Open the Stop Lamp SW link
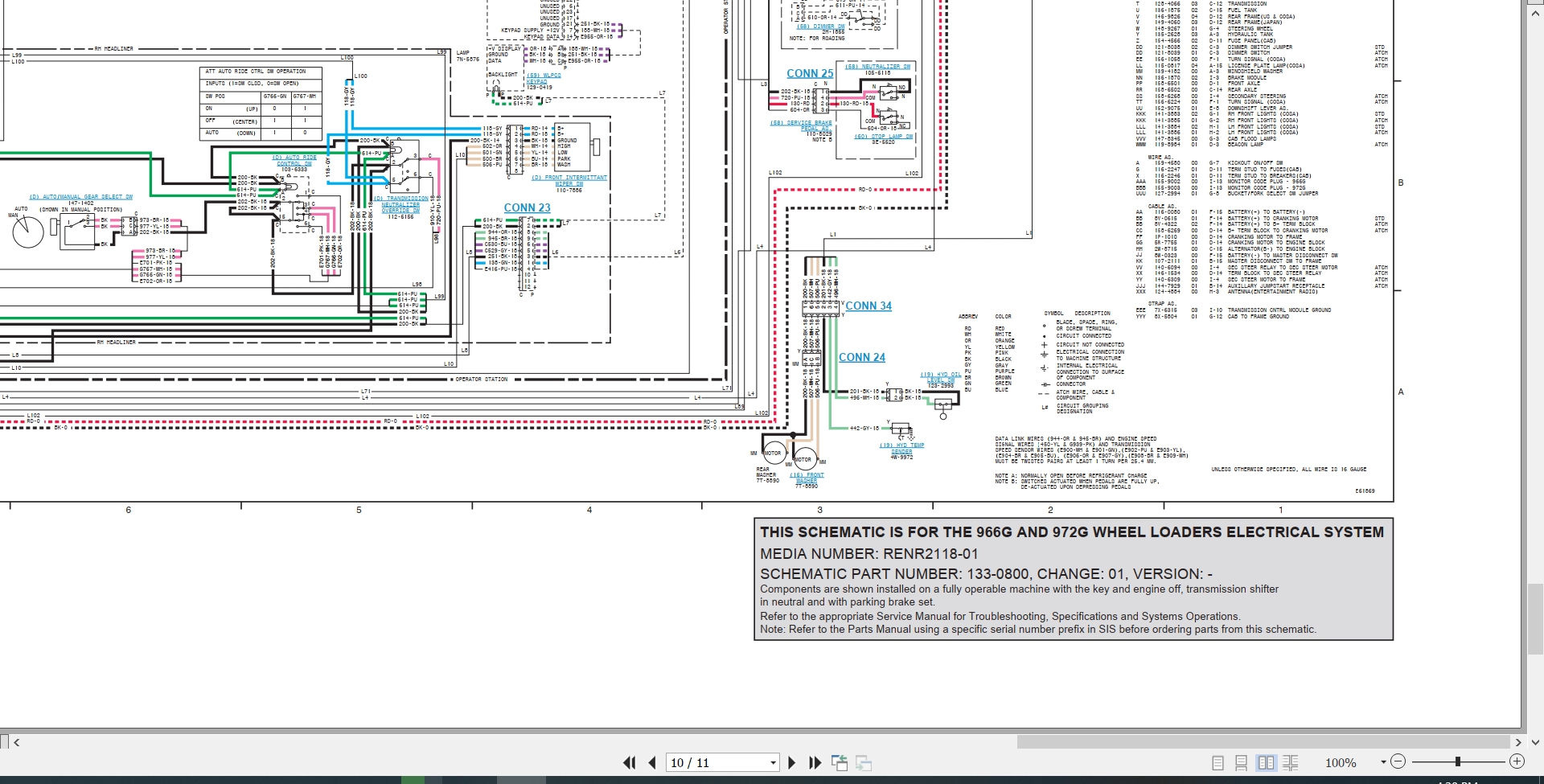 pyautogui.click(x=883, y=137)
